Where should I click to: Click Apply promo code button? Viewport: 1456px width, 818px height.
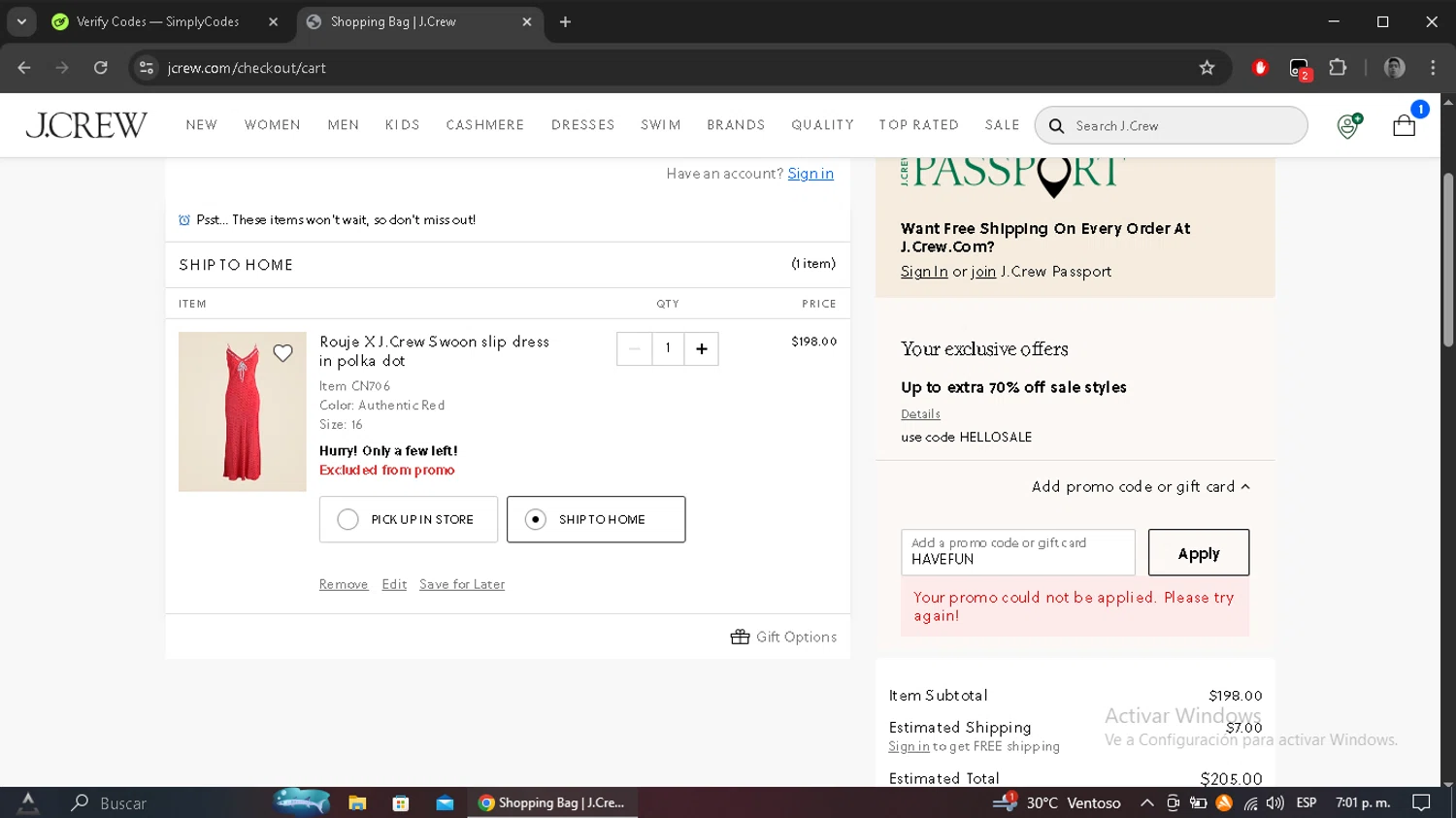pyautogui.click(x=1199, y=553)
